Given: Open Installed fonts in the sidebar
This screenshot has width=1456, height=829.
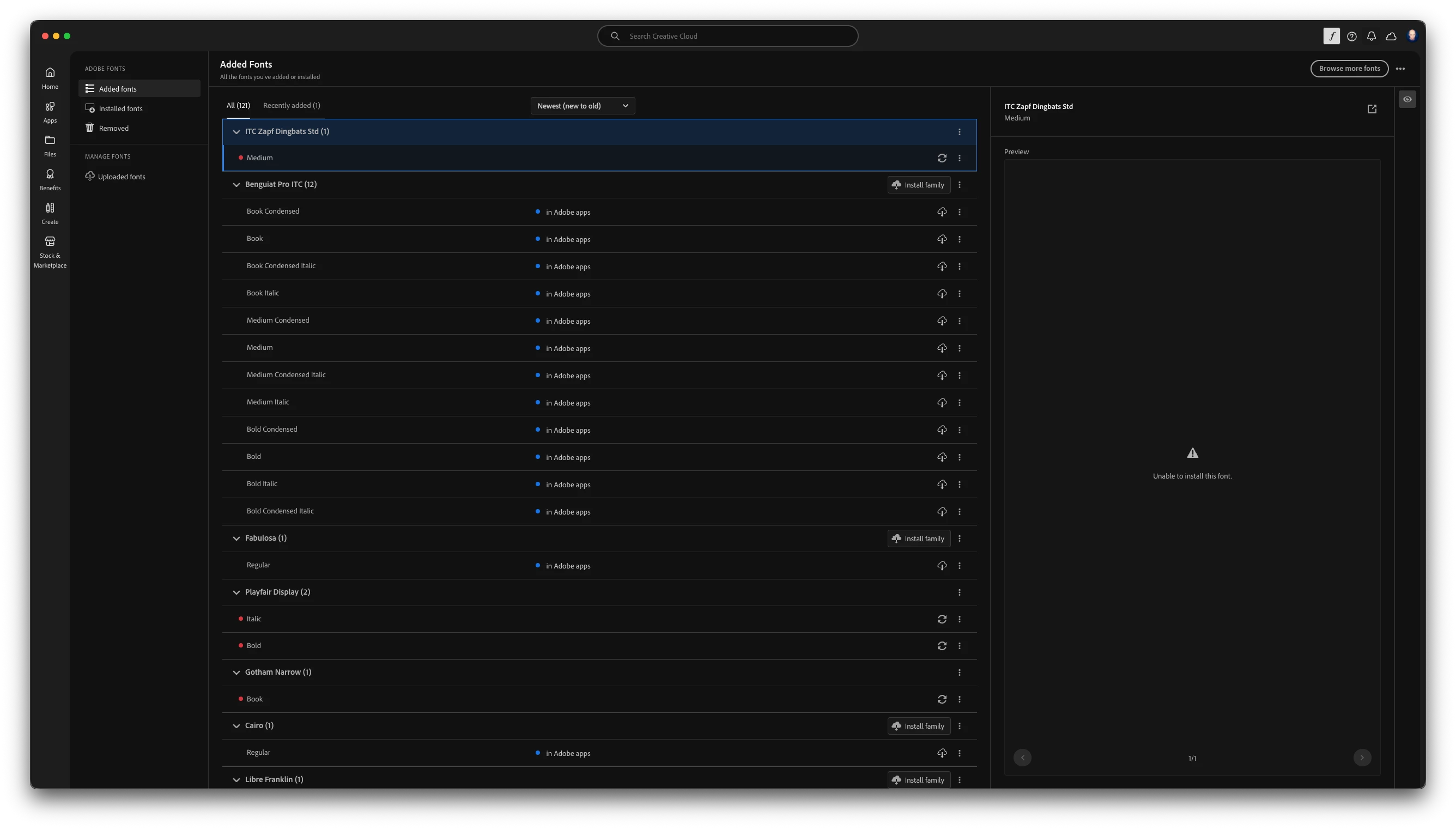Looking at the screenshot, I should (120, 109).
